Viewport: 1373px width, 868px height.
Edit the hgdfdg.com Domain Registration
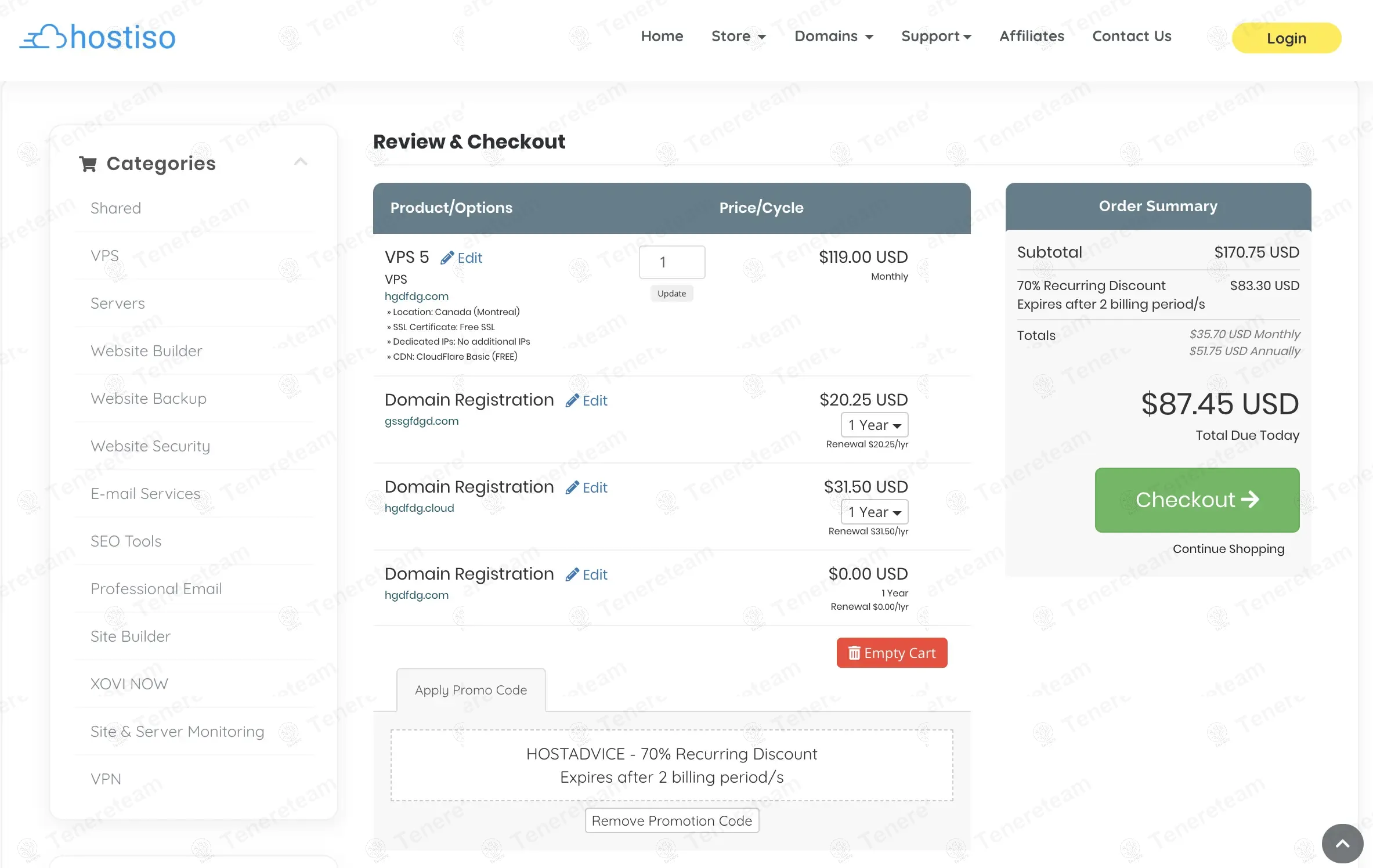point(587,574)
